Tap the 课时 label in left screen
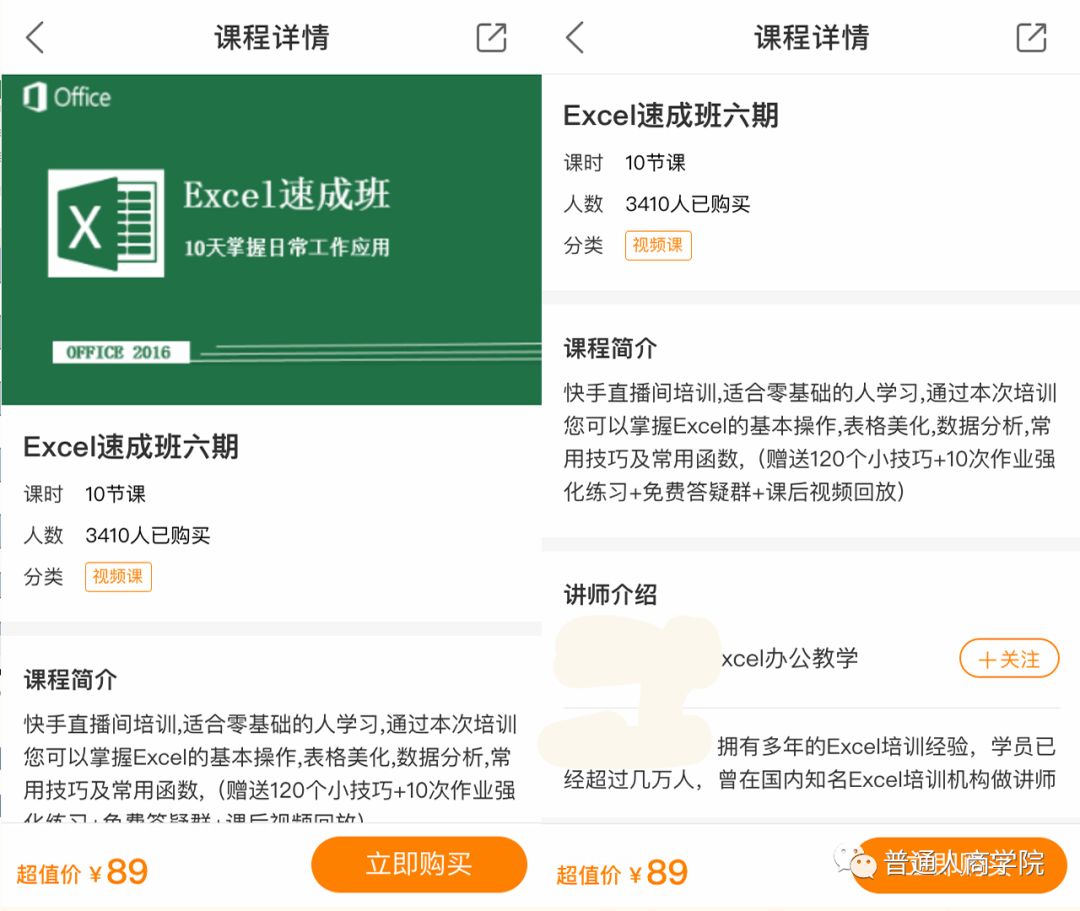Image resolution: width=1080 pixels, height=911 pixels. pos(43,494)
